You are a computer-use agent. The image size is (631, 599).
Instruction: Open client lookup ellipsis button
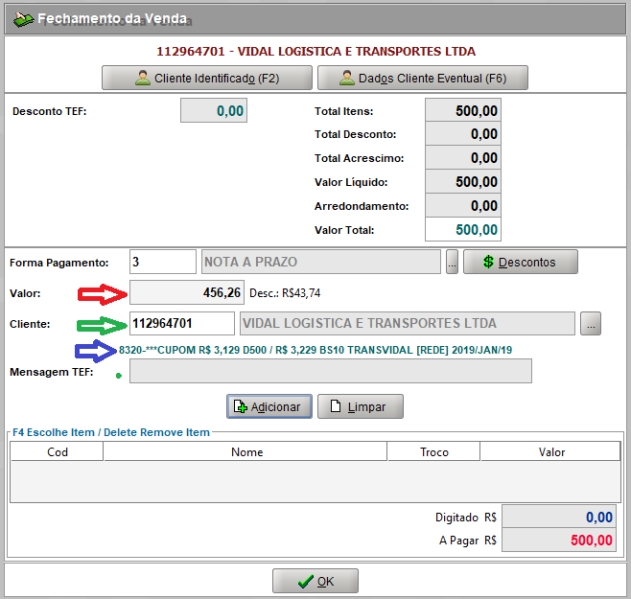[591, 323]
